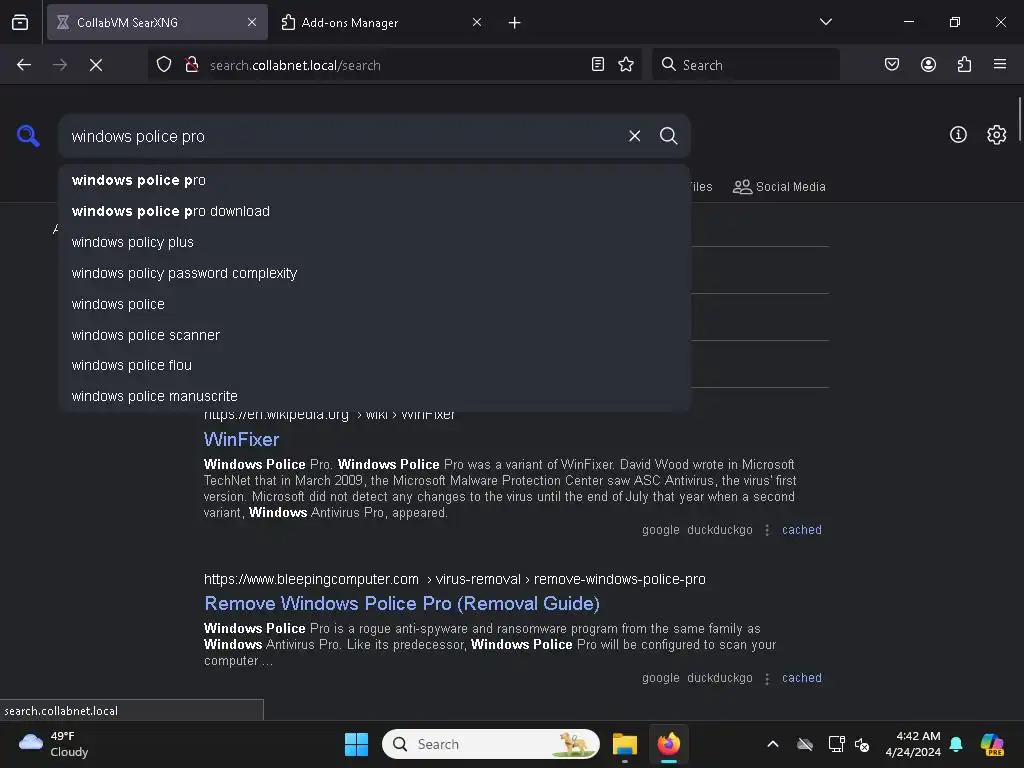Stop loading the current page
This screenshot has width=1024, height=768.
[96, 65]
